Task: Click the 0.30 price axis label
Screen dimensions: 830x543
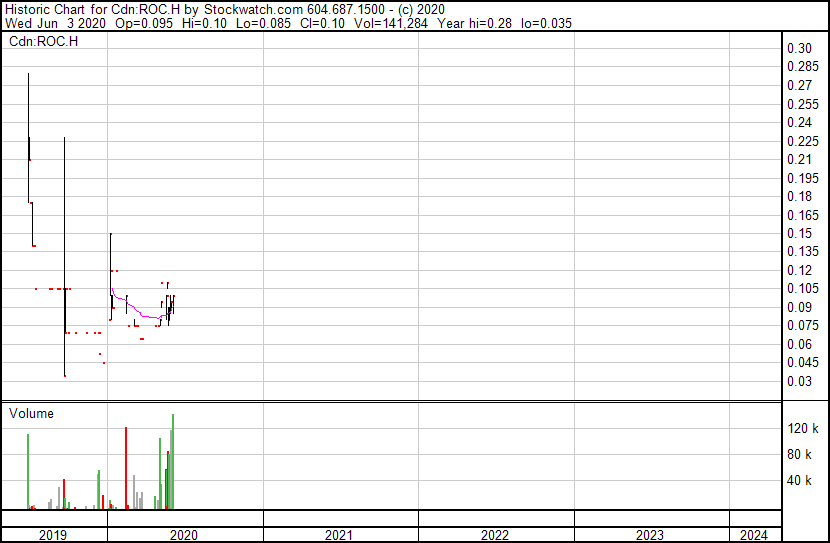Action: 799,48
